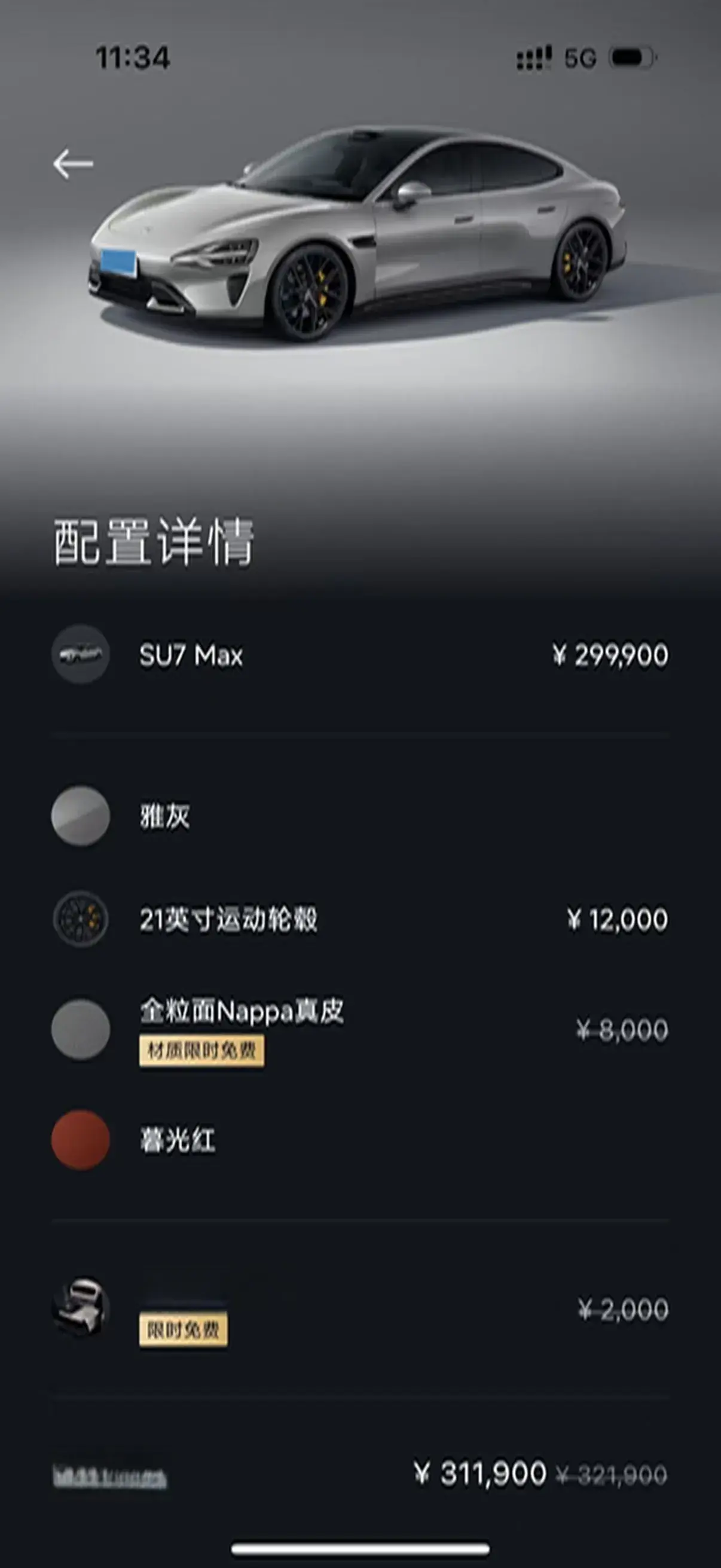Tap the back arrow icon
Viewport: 721px width, 1568px height.
point(73,164)
